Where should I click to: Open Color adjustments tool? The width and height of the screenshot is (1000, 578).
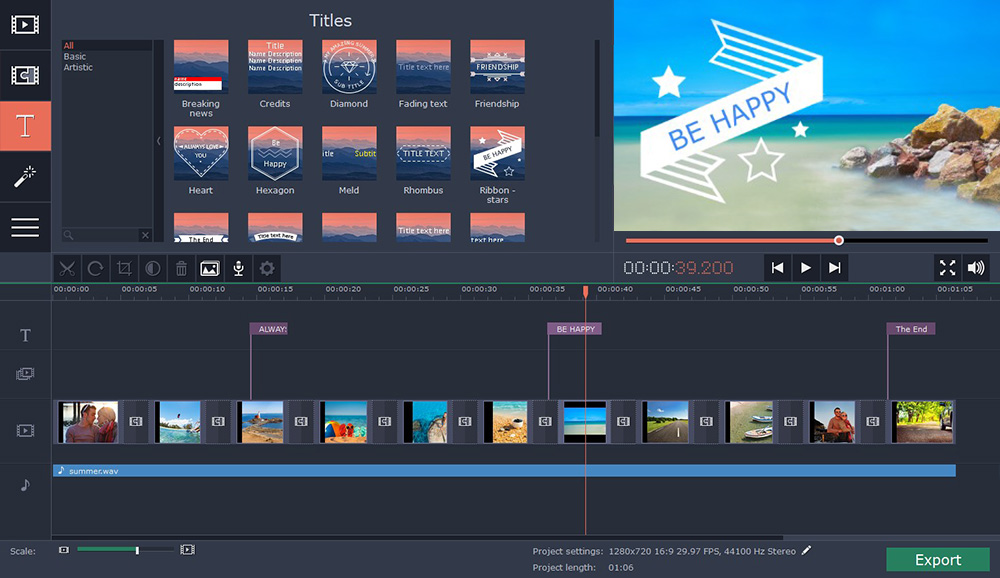[153, 269]
